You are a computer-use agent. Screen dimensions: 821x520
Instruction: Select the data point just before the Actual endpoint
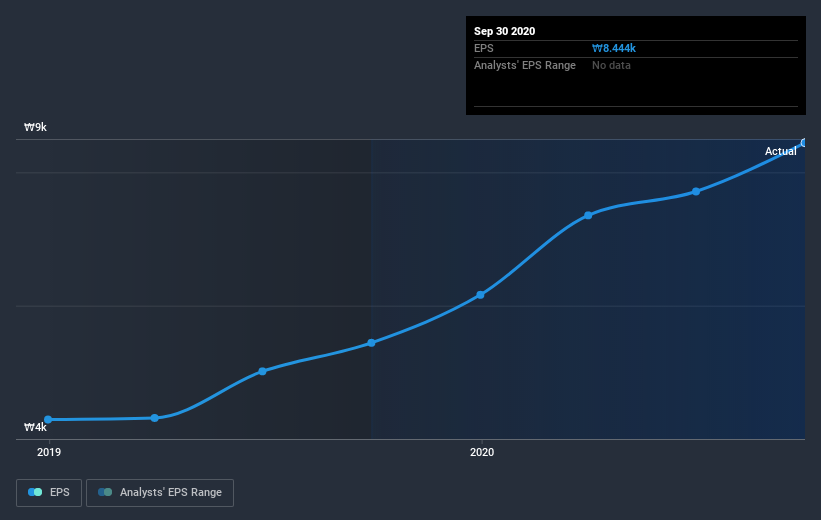(x=696, y=192)
